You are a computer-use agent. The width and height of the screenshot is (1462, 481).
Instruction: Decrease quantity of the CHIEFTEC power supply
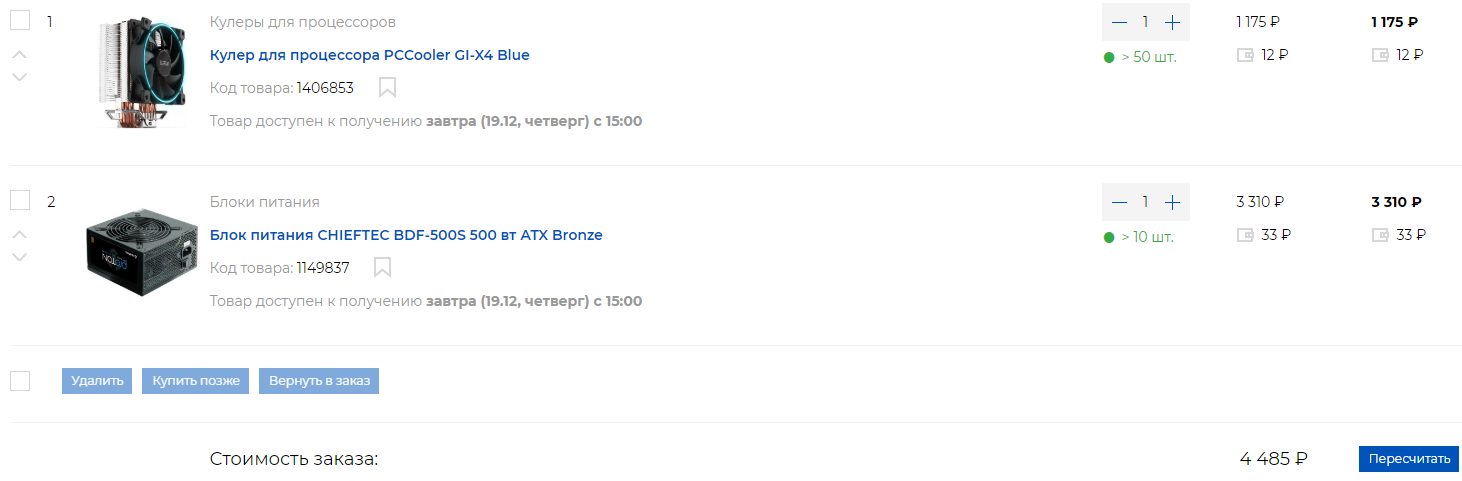click(x=1119, y=202)
